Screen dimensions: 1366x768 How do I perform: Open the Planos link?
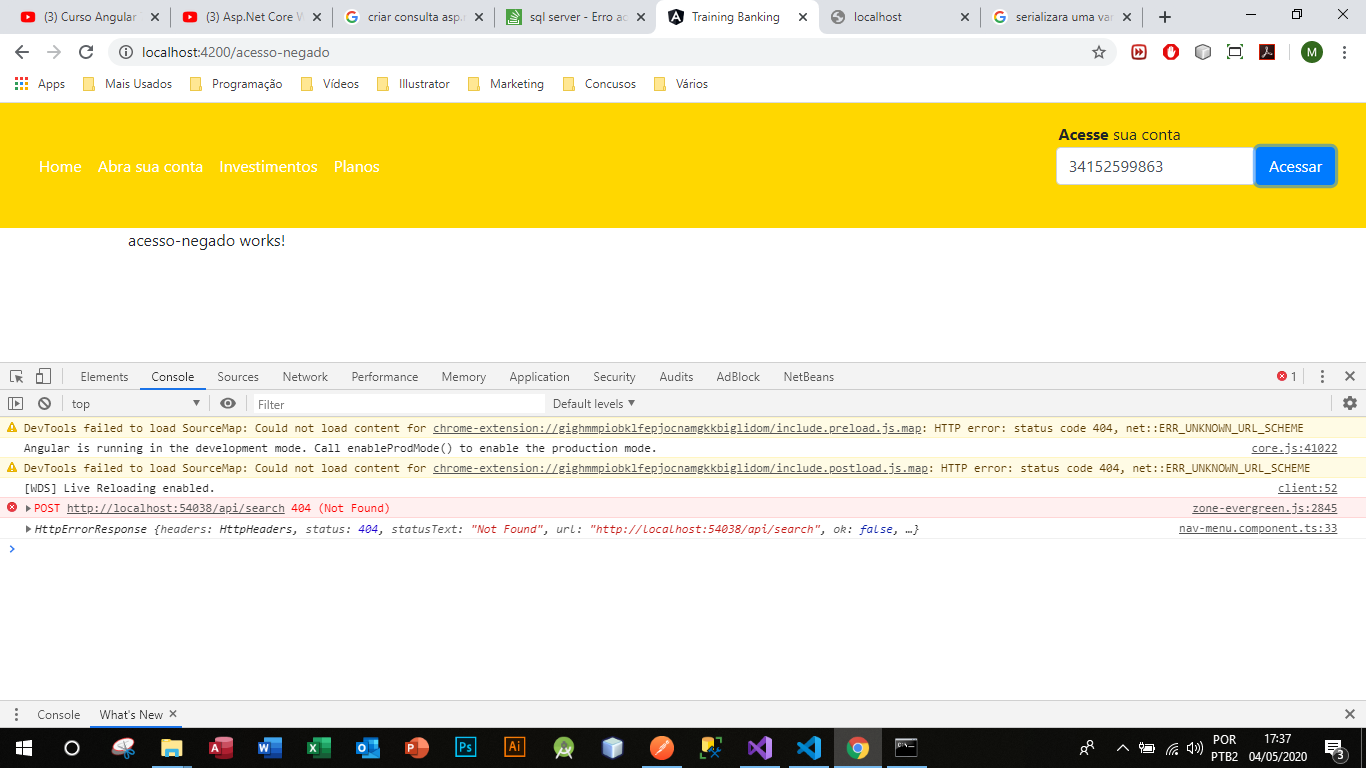[x=357, y=166]
